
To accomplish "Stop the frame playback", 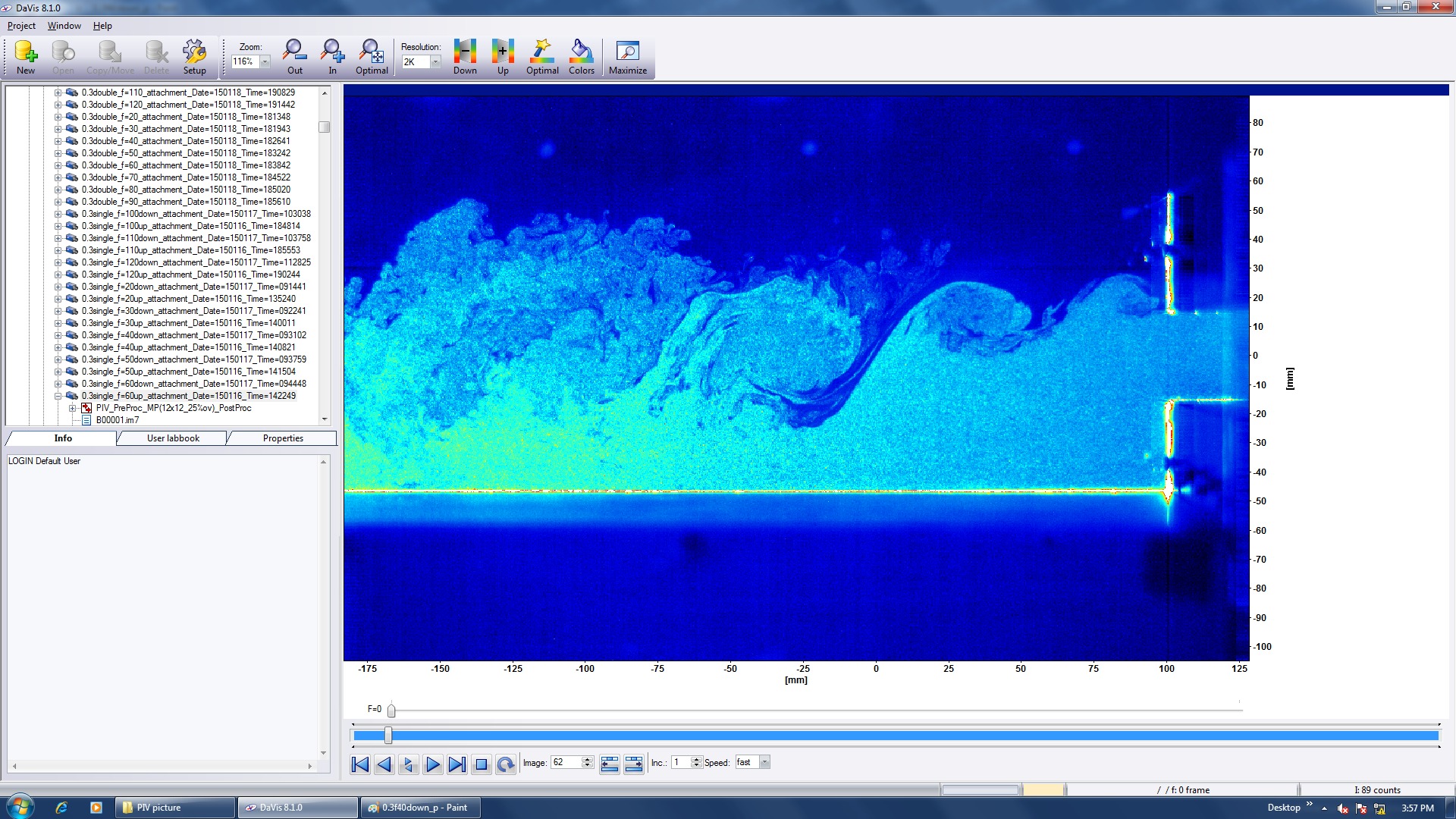I will click(x=481, y=764).
